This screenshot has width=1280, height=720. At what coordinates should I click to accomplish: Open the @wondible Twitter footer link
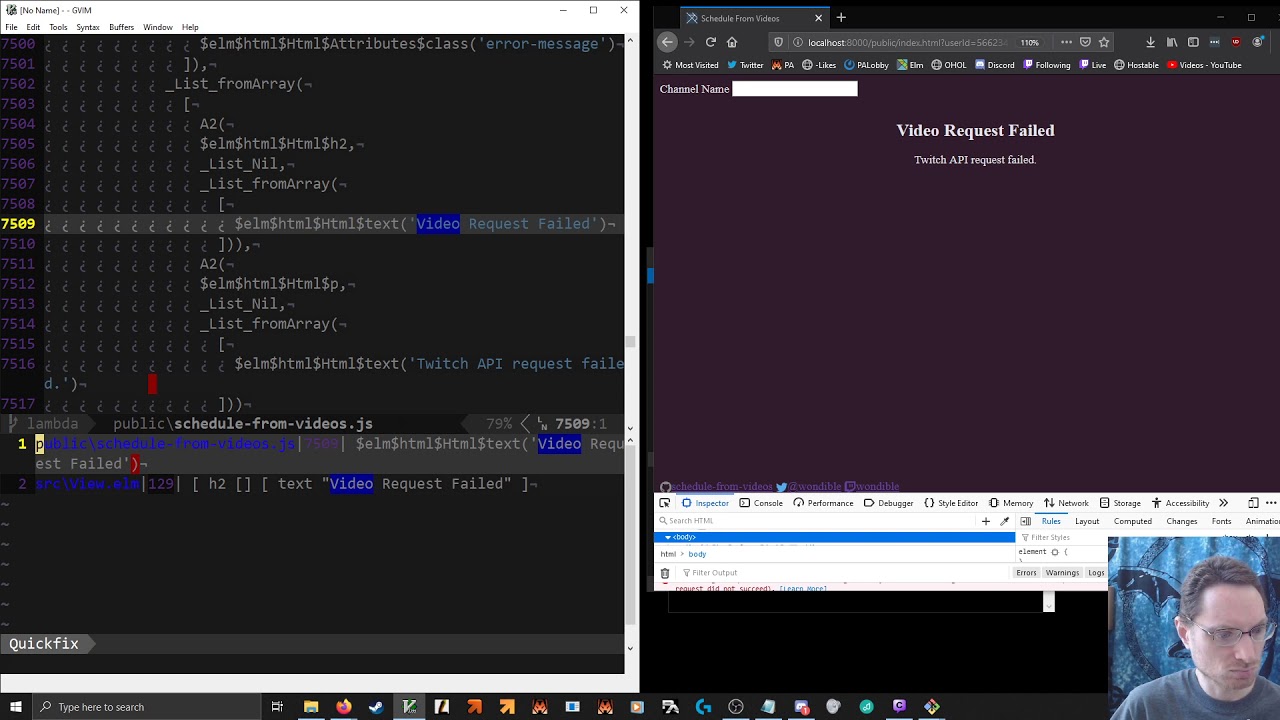[x=809, y=487]
